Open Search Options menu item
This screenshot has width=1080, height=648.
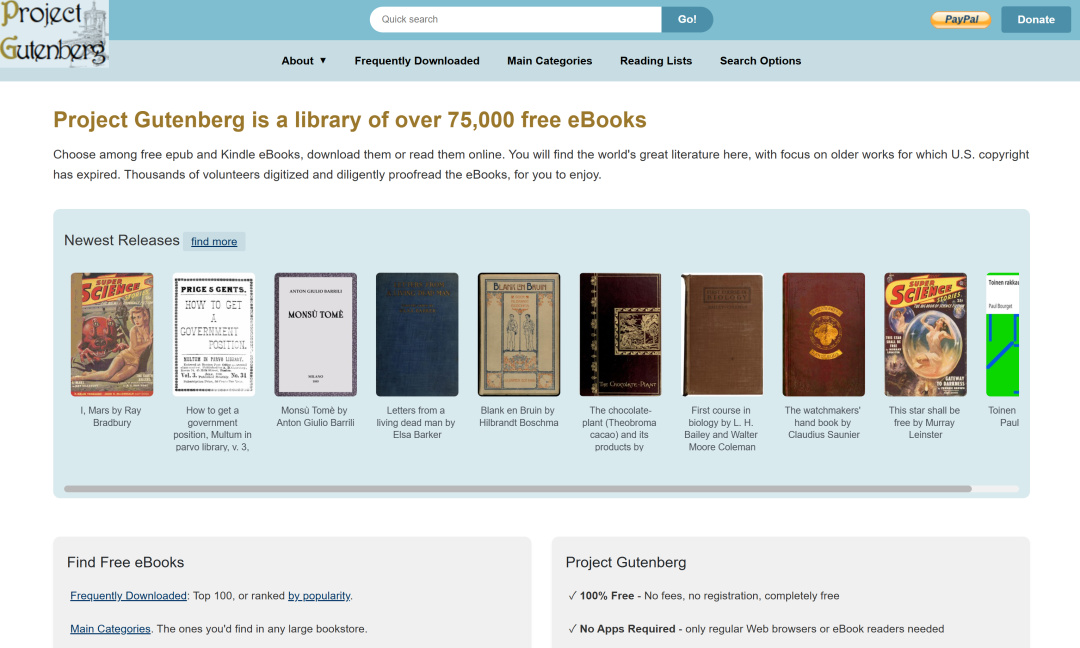click(x=760, y=61)
